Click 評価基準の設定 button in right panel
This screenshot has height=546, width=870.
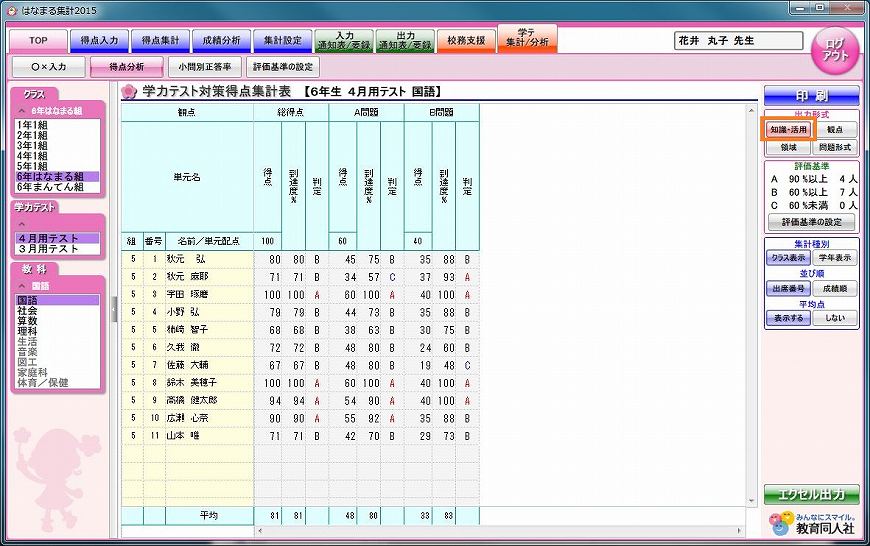811,222
